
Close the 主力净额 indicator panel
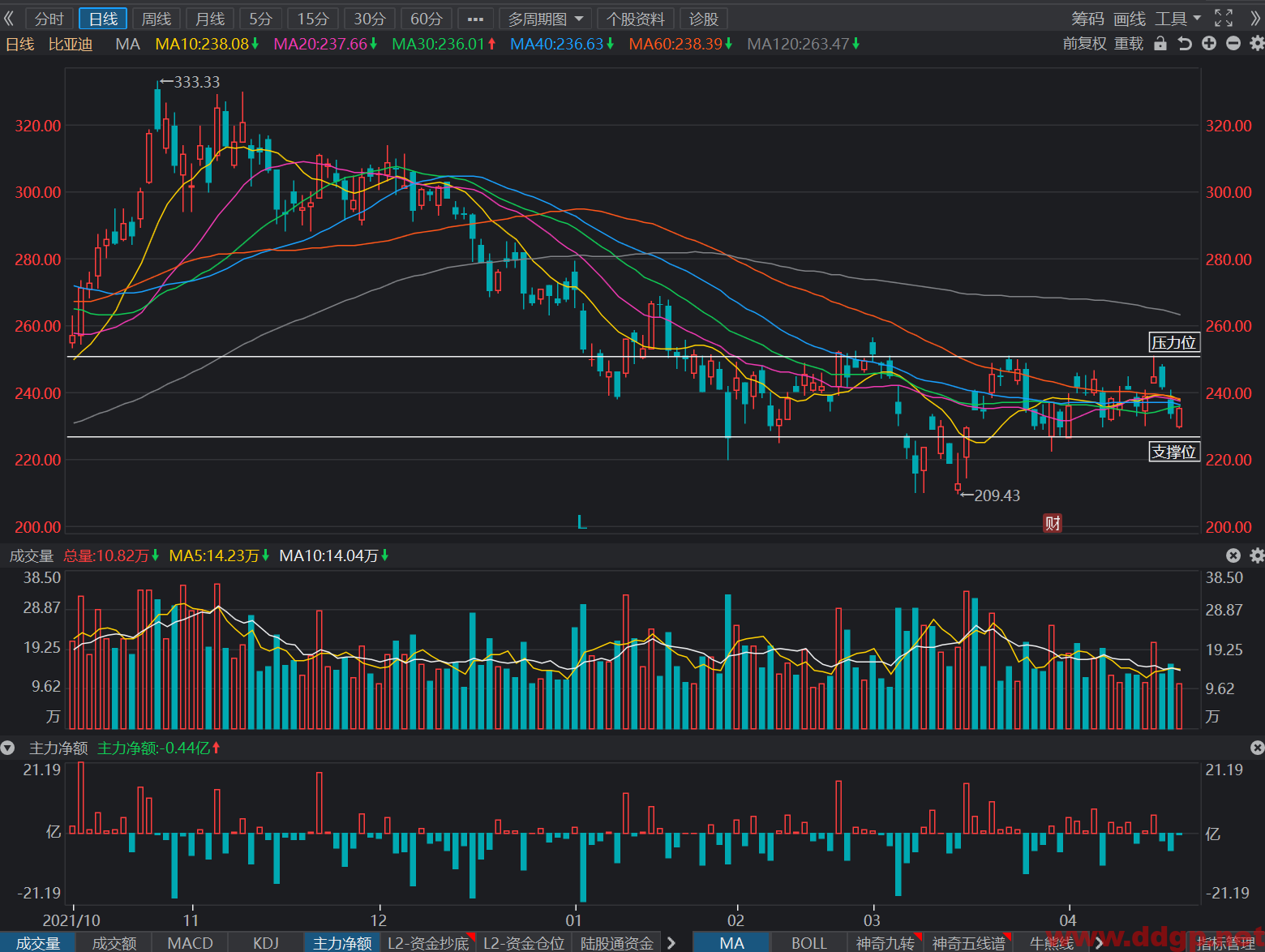point(1257,748)
